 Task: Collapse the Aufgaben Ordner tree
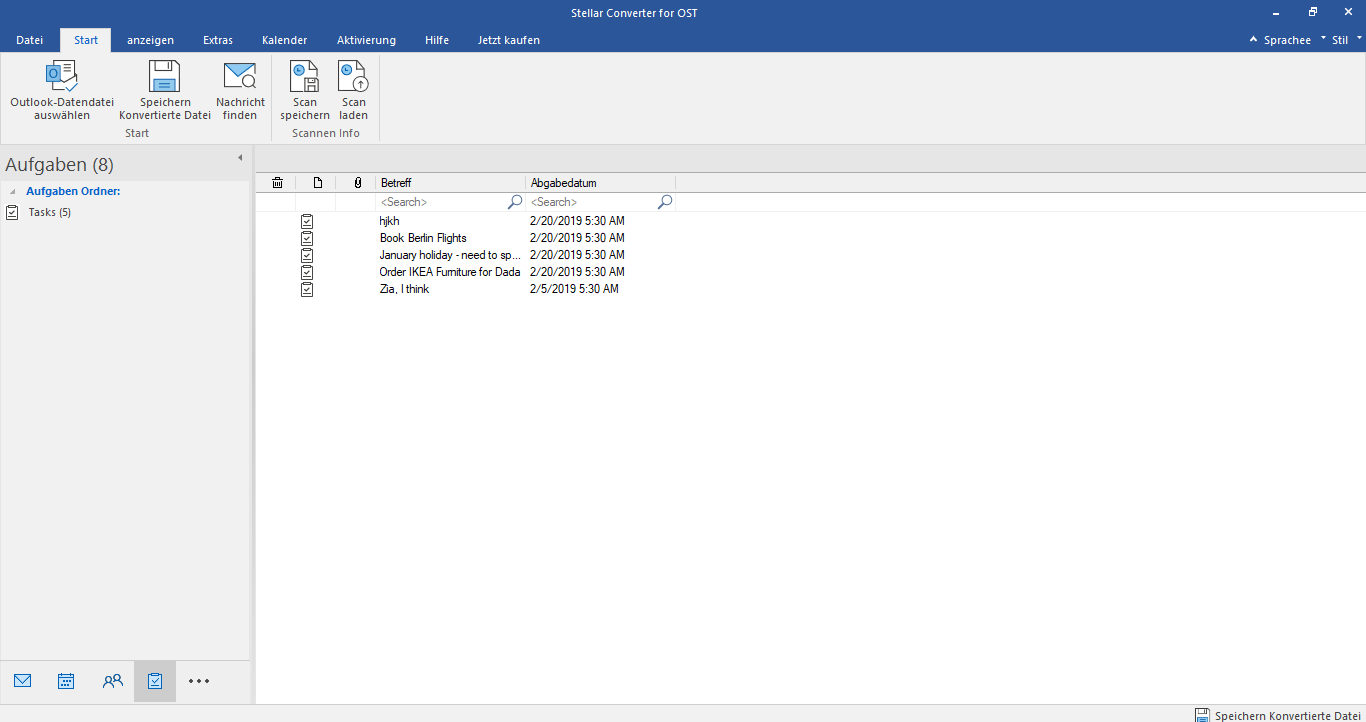coord(13,191)
